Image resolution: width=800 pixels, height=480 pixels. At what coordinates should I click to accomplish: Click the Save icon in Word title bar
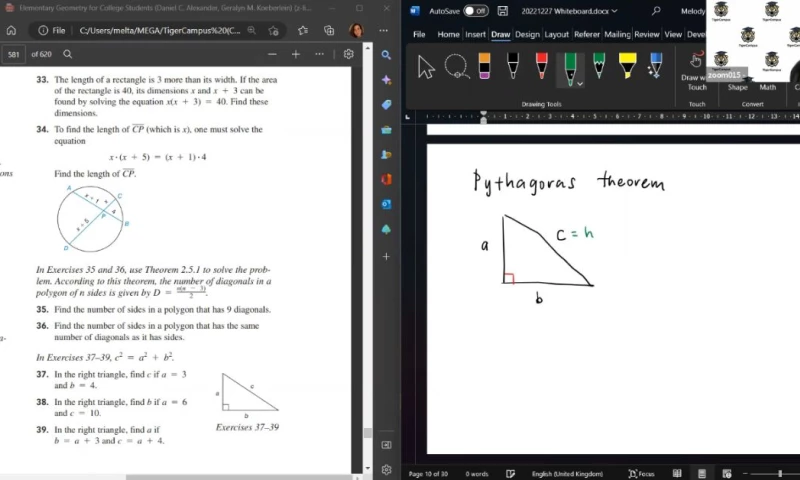point(503,11)
